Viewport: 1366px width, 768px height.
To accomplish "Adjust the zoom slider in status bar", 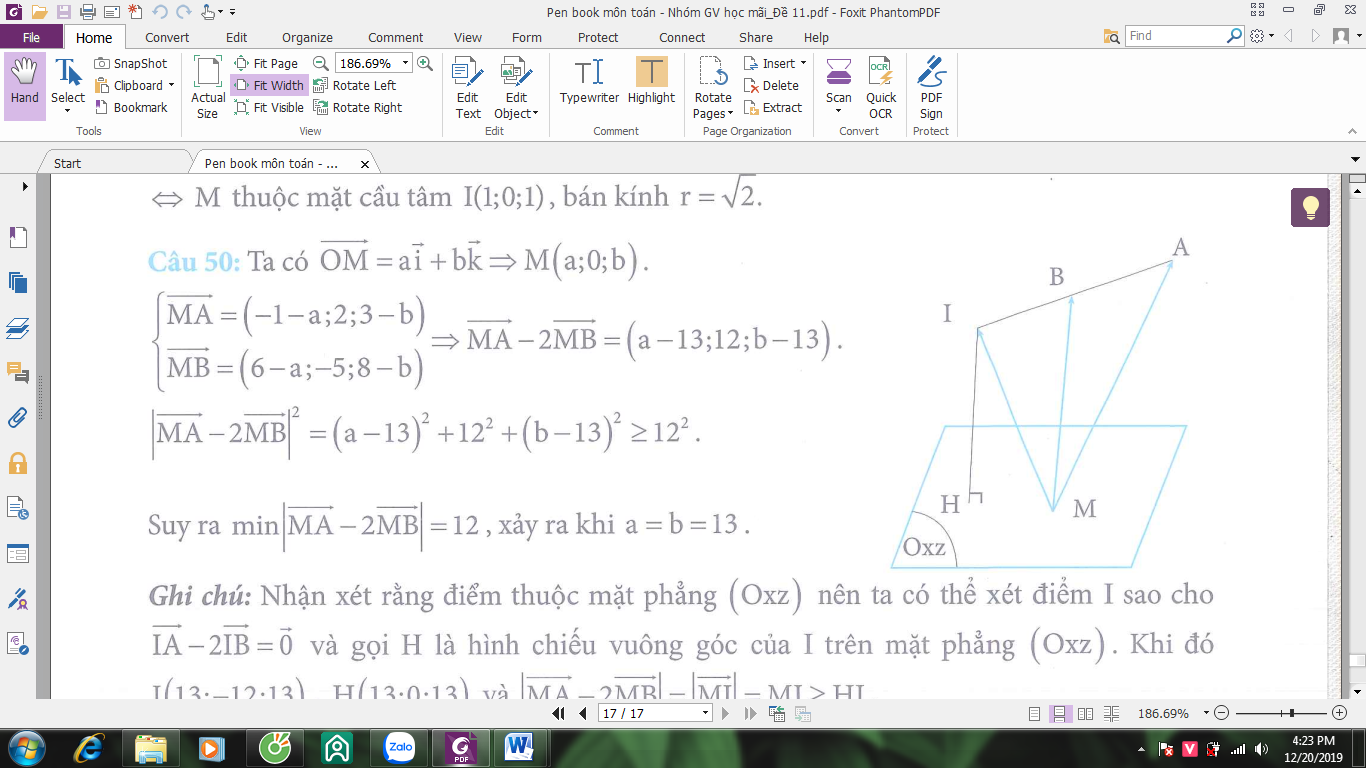I will click(x=1293, y=713).
